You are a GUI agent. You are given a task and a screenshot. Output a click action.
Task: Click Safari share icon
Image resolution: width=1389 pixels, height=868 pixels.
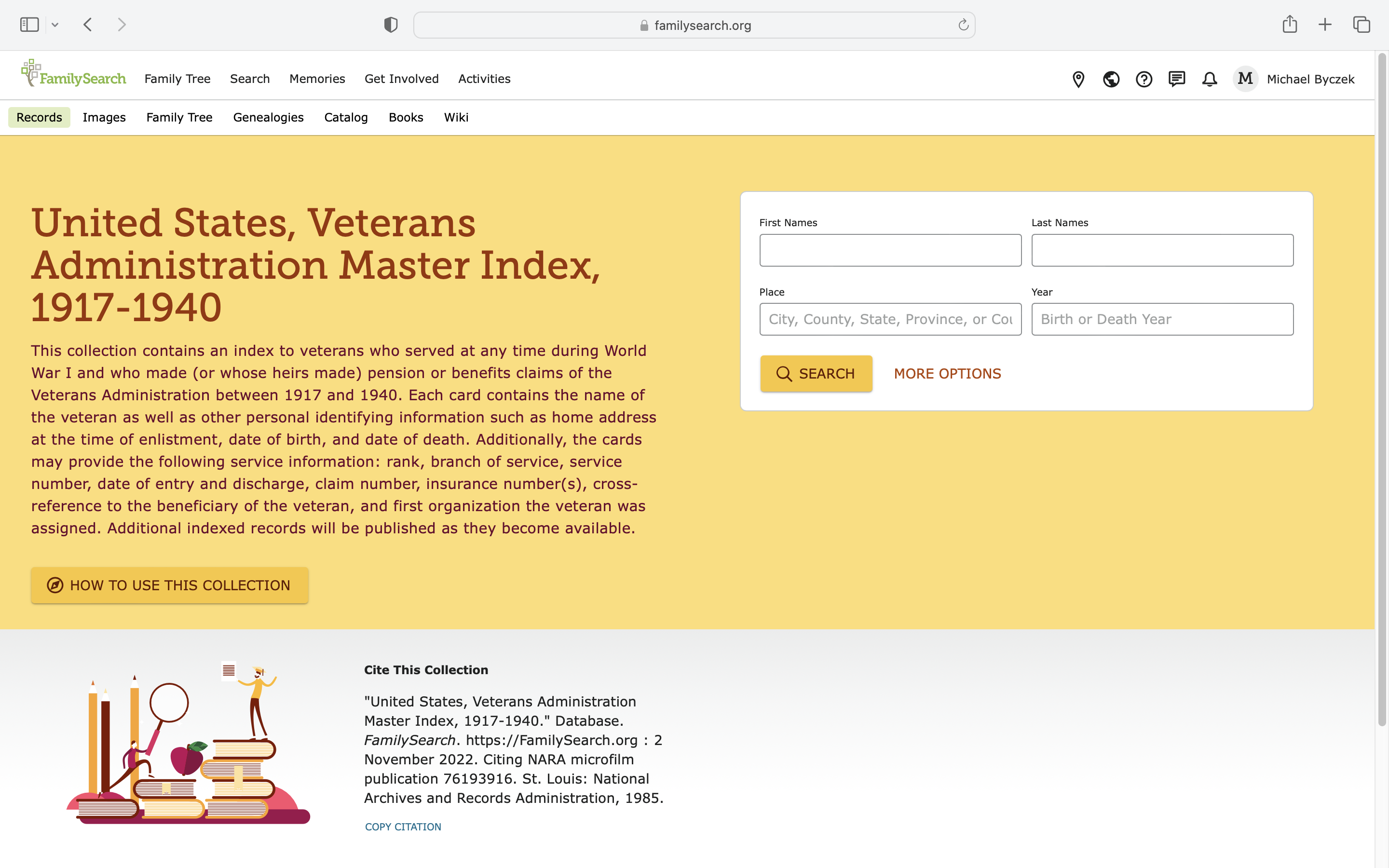(1289, 25)
